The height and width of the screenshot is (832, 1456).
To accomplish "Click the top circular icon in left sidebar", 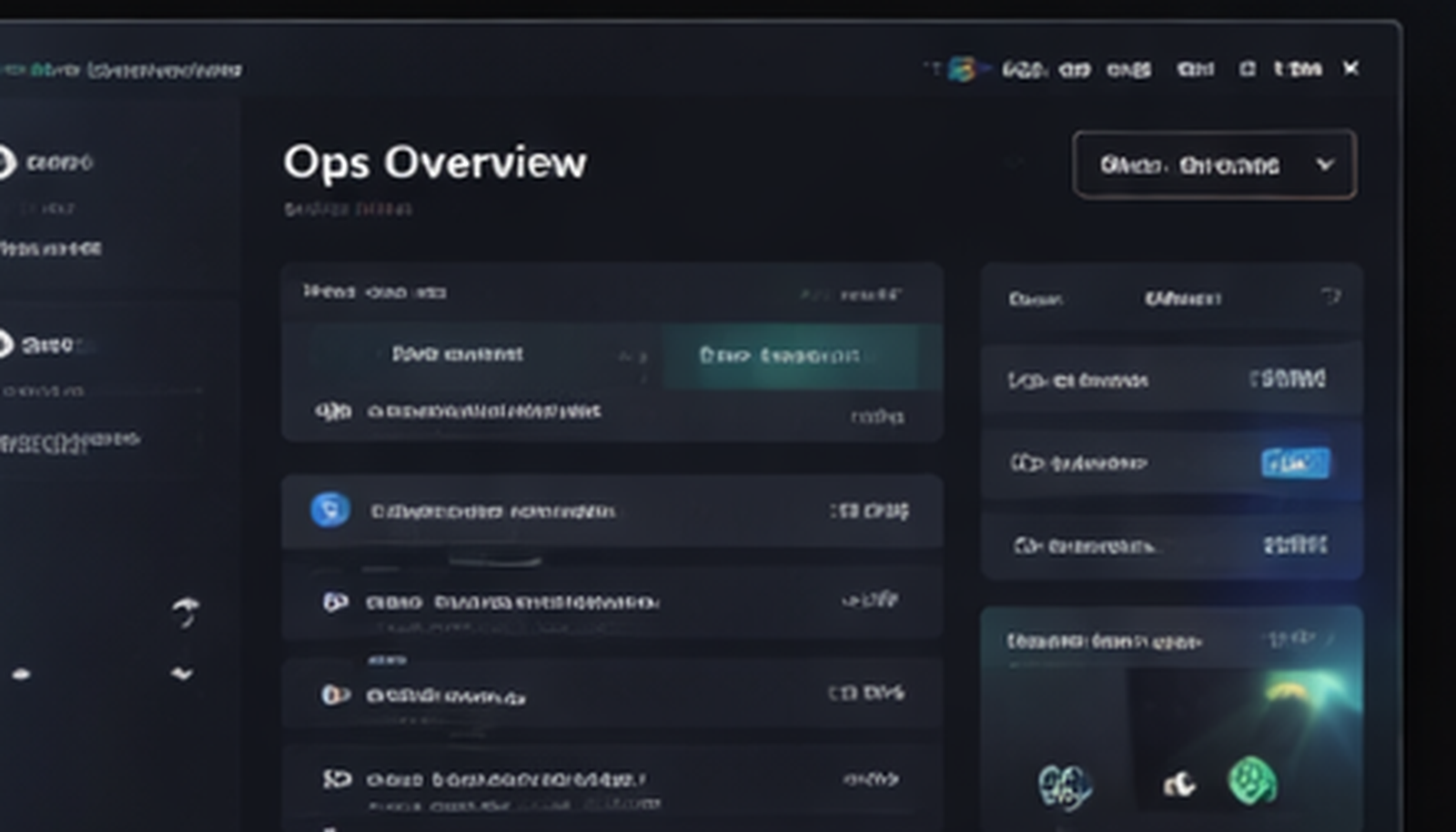I will click(5, 162).
